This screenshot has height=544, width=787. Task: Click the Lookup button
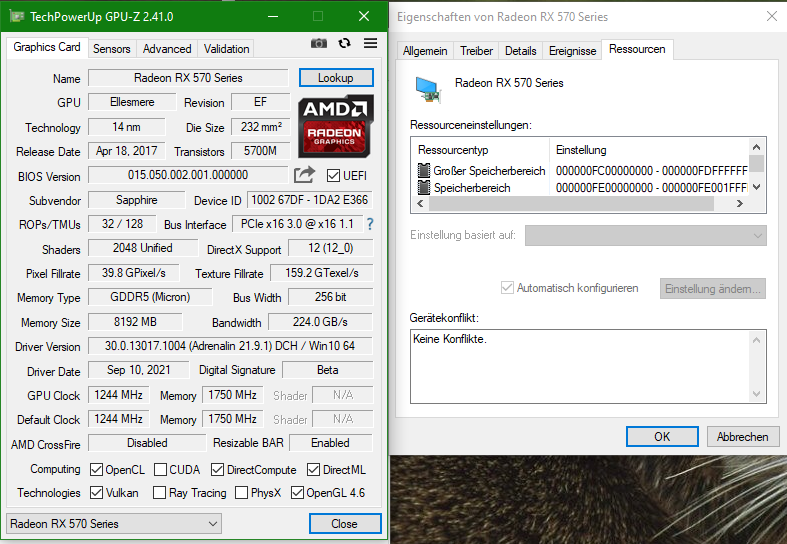click(x=336, y=78)
